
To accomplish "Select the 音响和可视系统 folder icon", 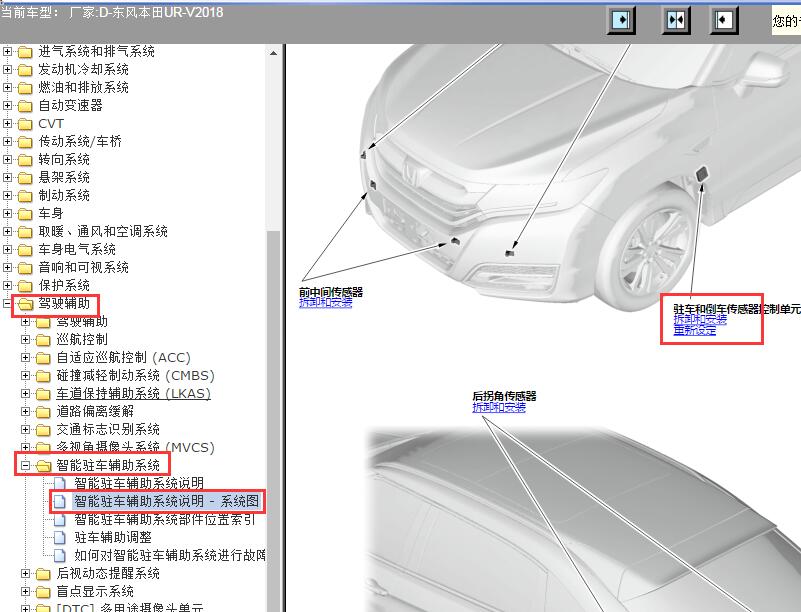I will pos(25,268).
